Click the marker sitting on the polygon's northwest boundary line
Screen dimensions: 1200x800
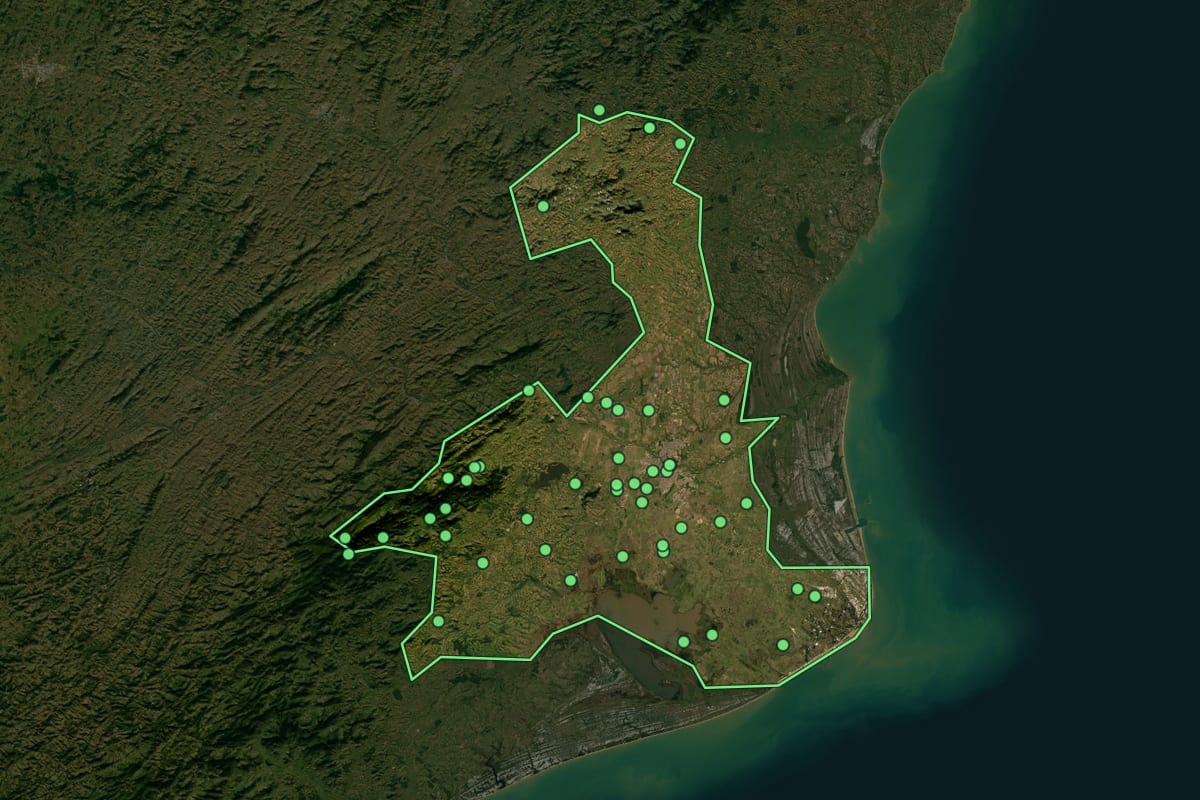[x=528, y=390]
